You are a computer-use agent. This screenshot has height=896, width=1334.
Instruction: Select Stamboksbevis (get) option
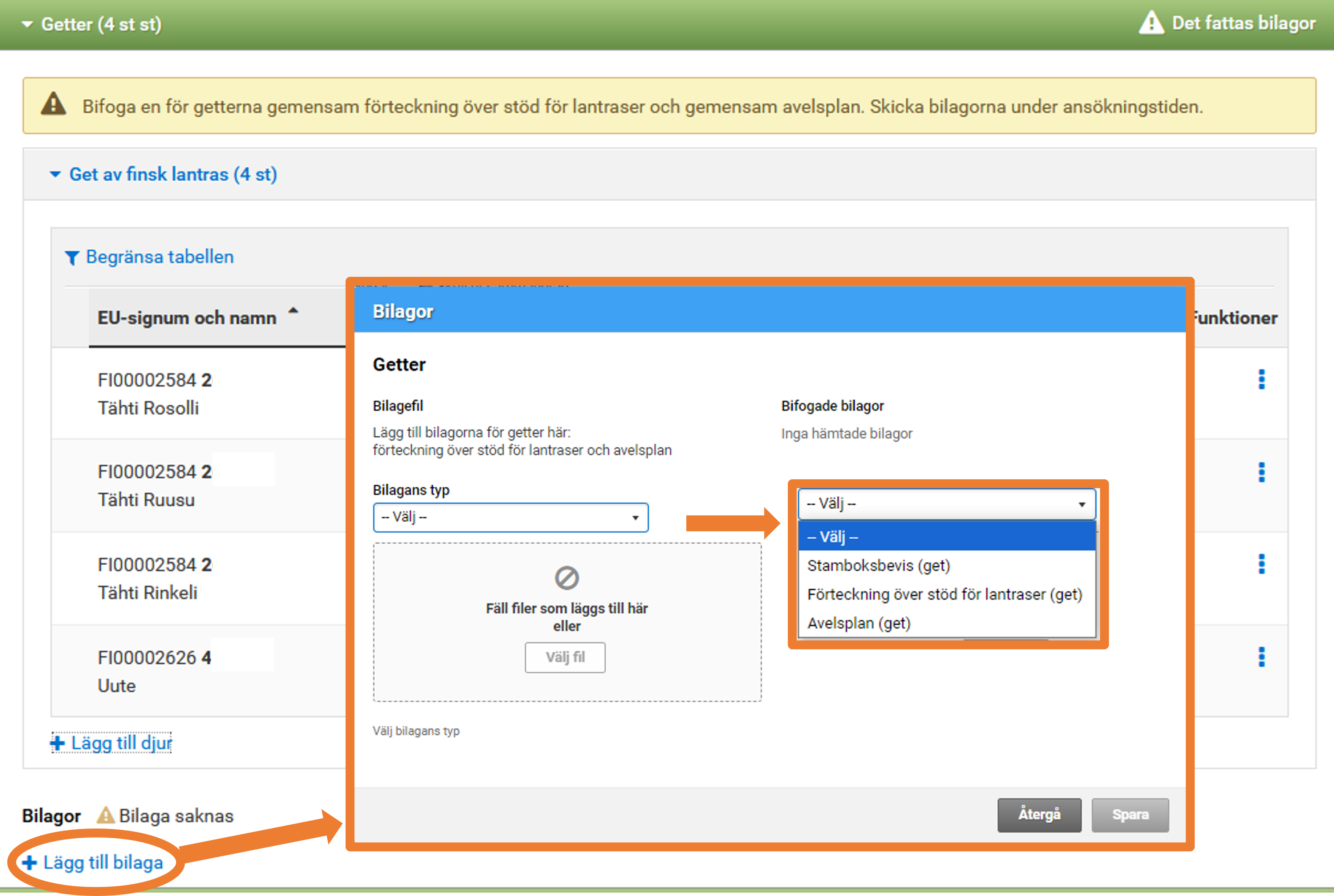878,565
